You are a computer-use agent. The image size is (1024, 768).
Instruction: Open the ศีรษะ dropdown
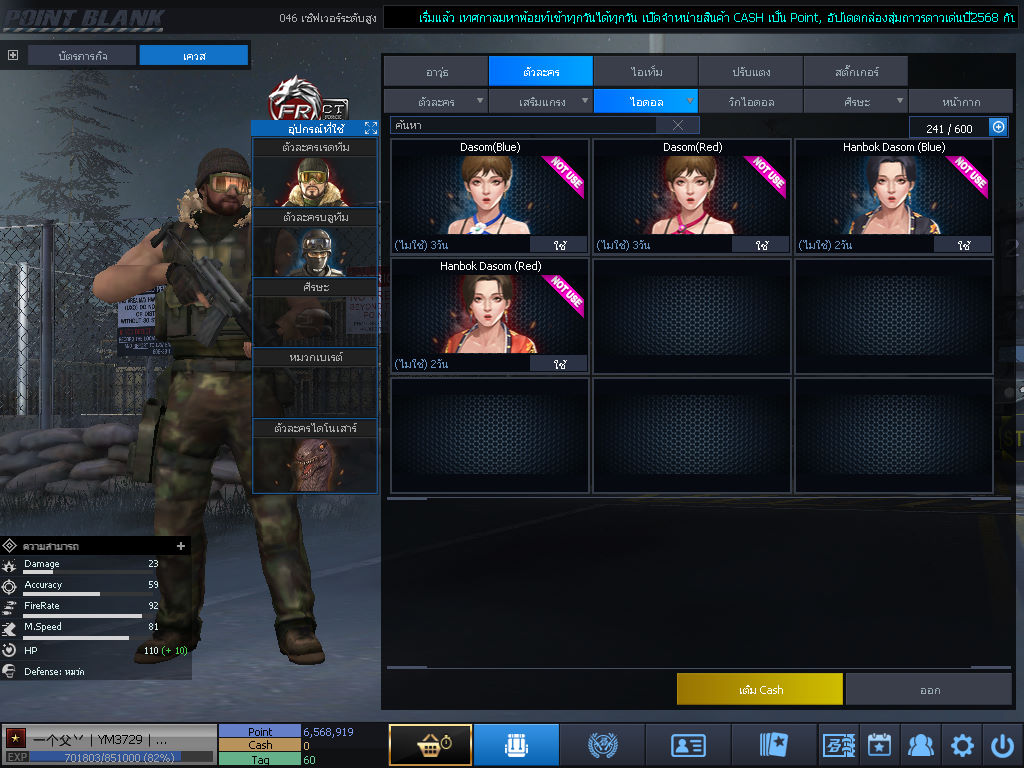tap(855, 101)
